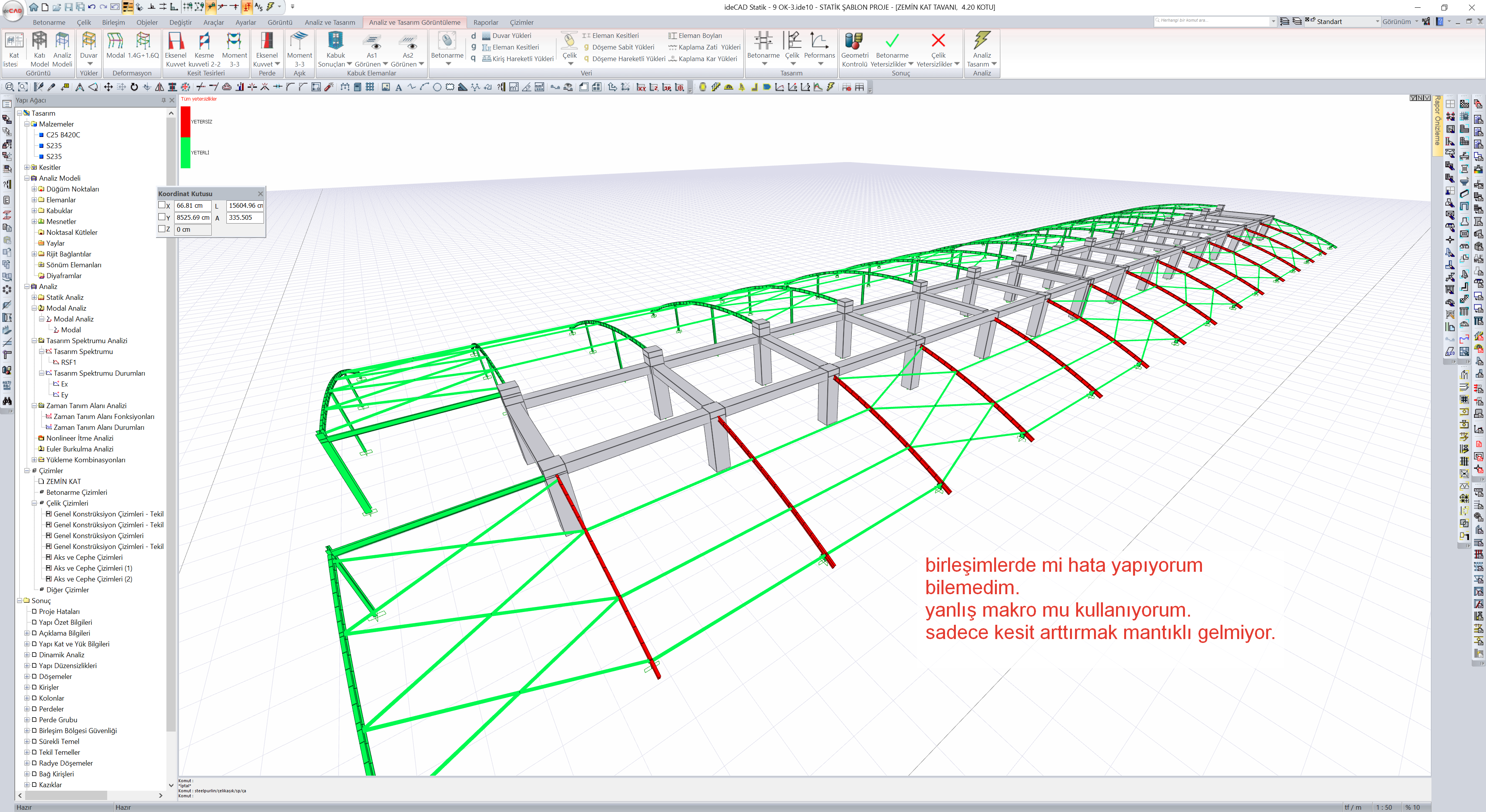
Task: Open Kabuk Sonuçları shell results
Action: tap(335, 49)
